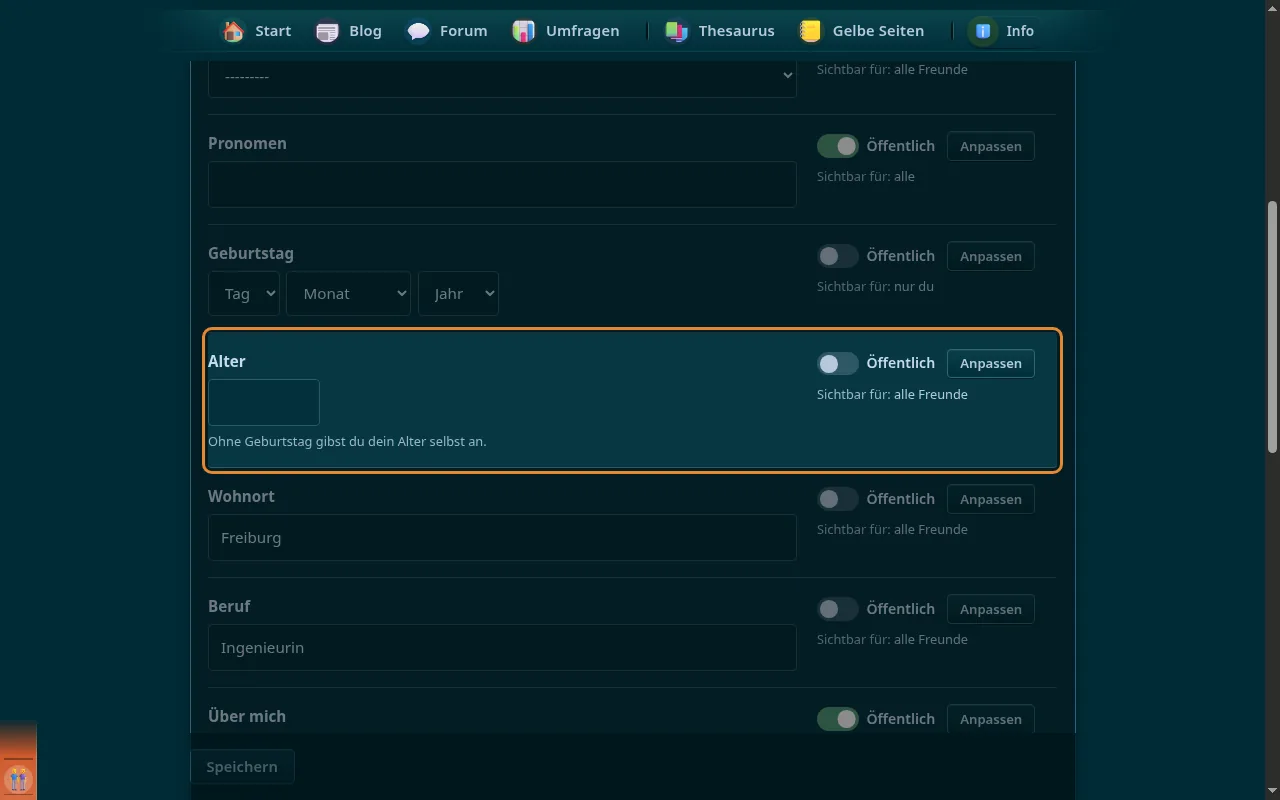Click the Blog newspaper icon
The image size is (1280, 800).
tap(327, 31)
